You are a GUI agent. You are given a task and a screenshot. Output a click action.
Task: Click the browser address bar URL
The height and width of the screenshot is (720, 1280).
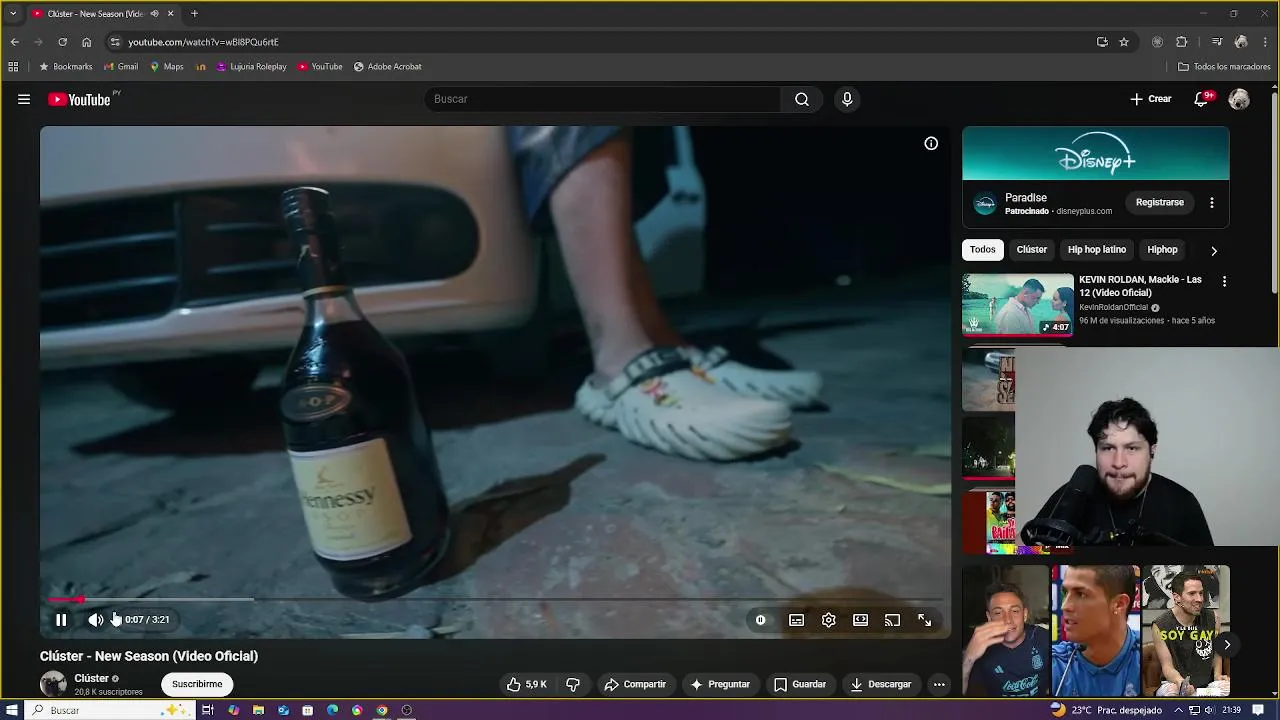point(203,42)
